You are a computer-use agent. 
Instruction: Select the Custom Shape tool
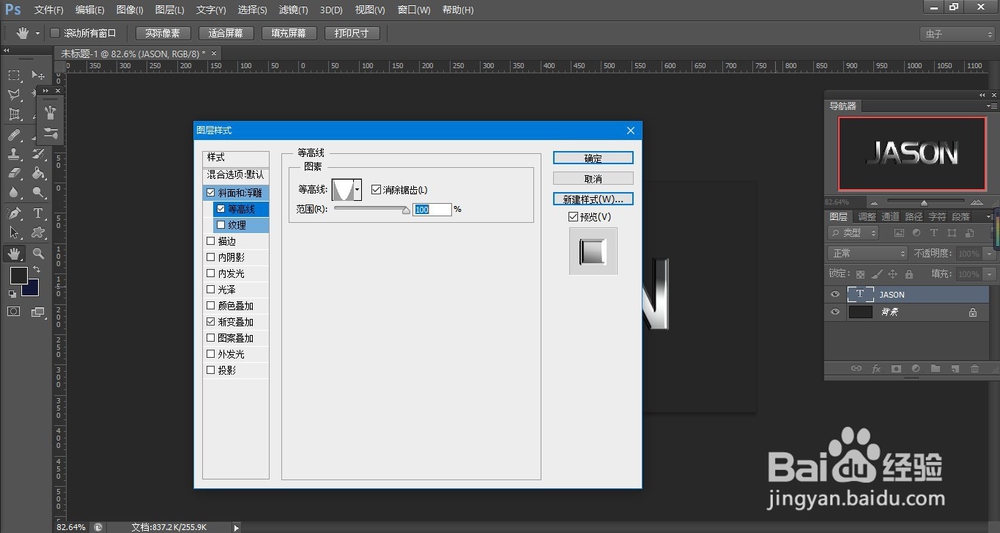[38, 233]
